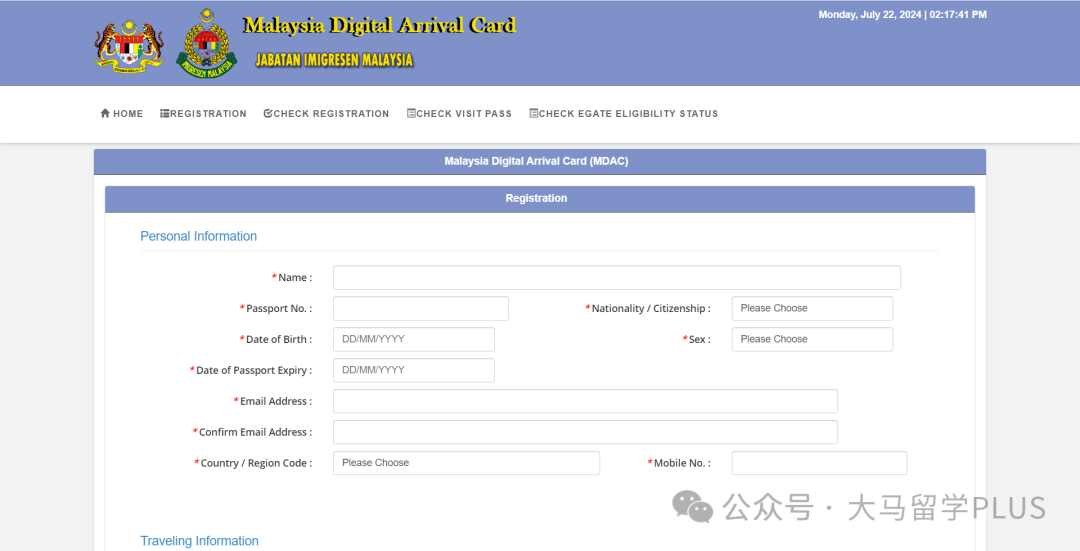The width and height of the screenshot is (1080, 551).
Task: Click the Name input field
Action: (616, 278)
